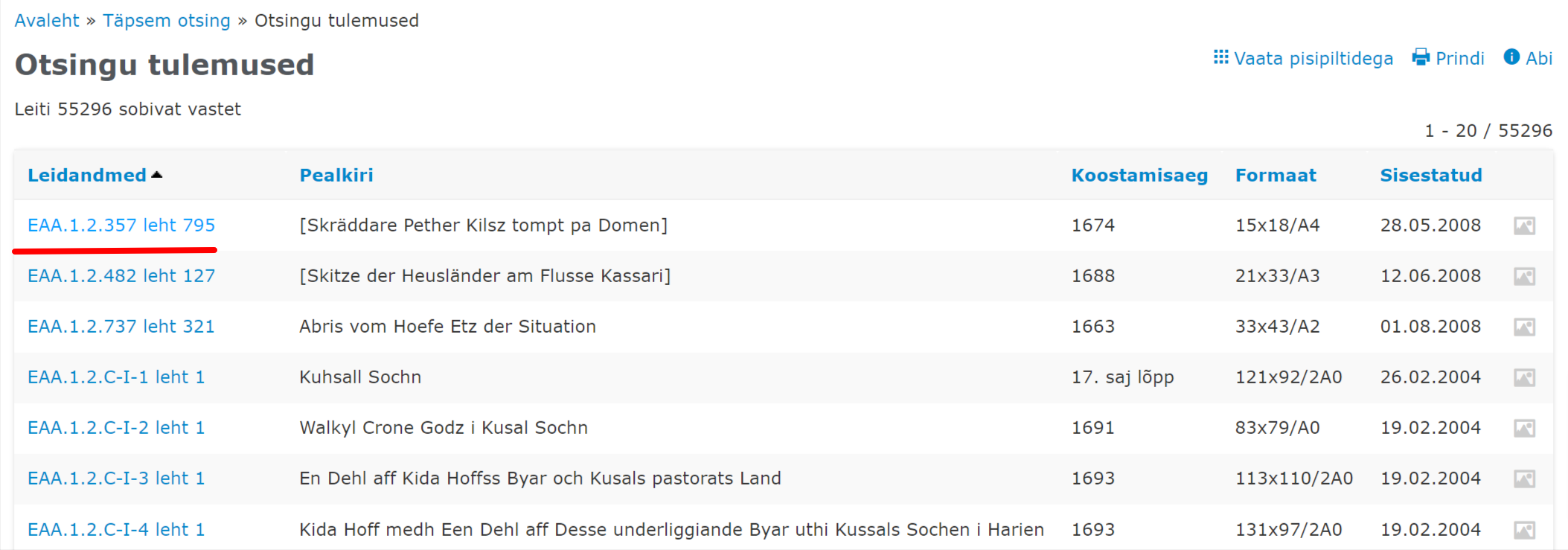Viewport: 1568px width, 550px height.
Task: Click image icon for EAA.1.2.C-I-4 row
Action: click(1524, 529)
